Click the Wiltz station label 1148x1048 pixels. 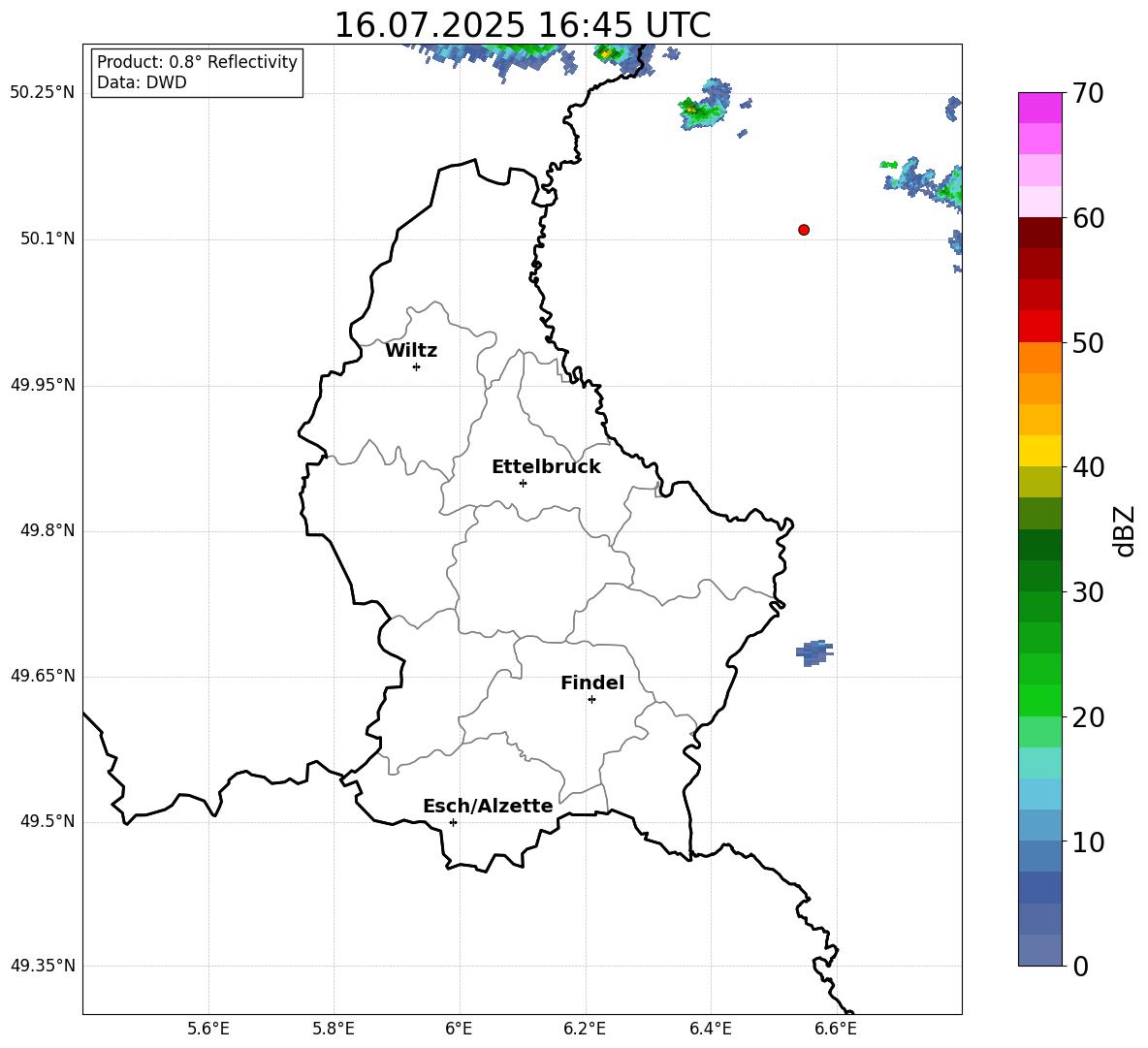[x=411, y=351]
